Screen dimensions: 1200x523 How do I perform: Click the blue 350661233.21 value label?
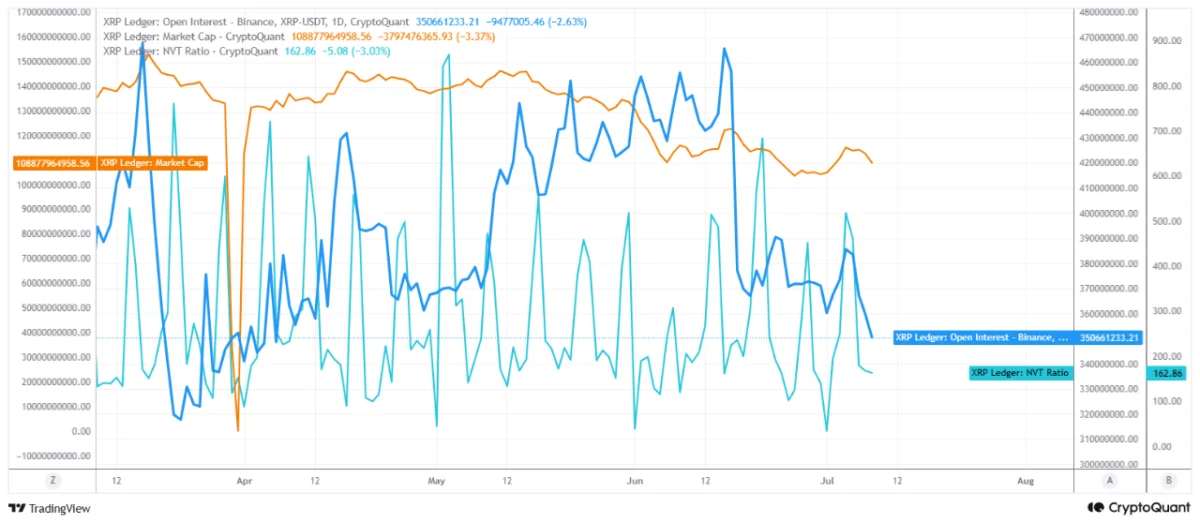(x=1109, y=337)
